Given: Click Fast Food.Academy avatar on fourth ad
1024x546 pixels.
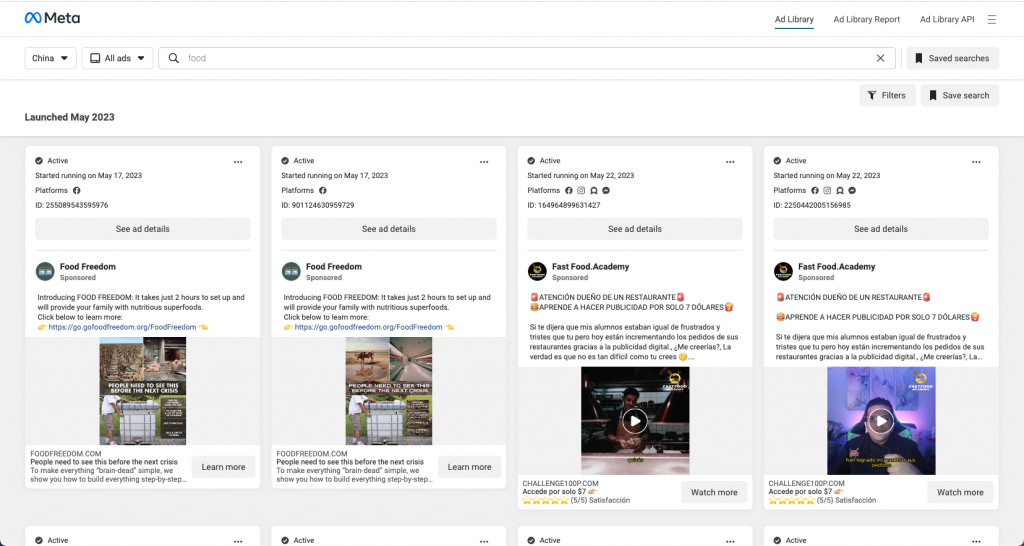Looking at the screenshot, I should [x=784, y=271].
